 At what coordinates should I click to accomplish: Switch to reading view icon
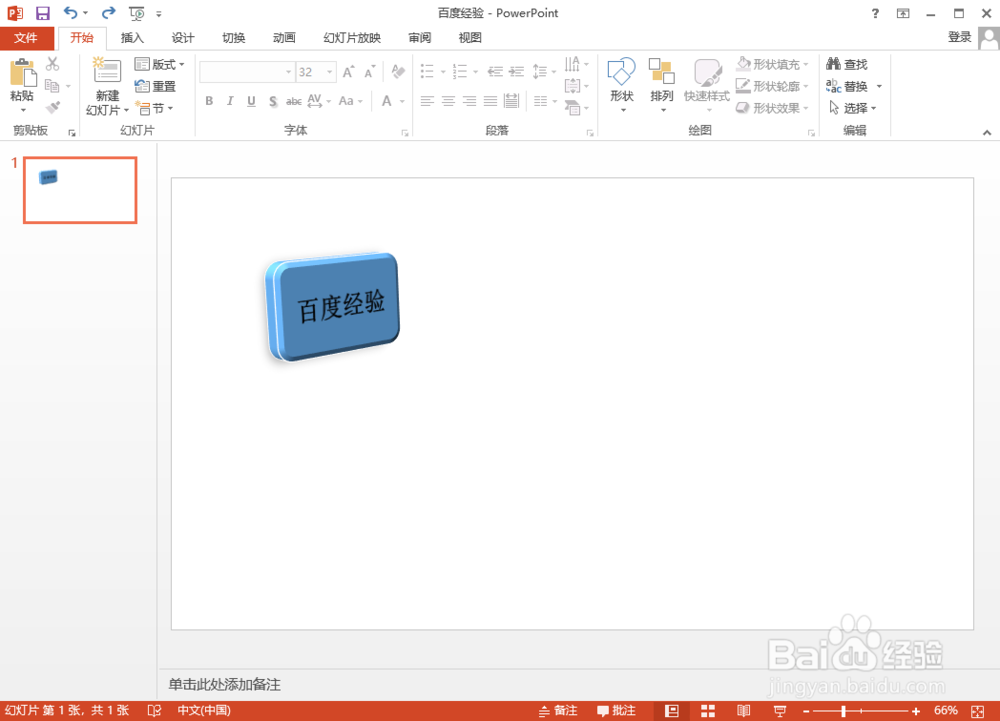tap(744, 711)
